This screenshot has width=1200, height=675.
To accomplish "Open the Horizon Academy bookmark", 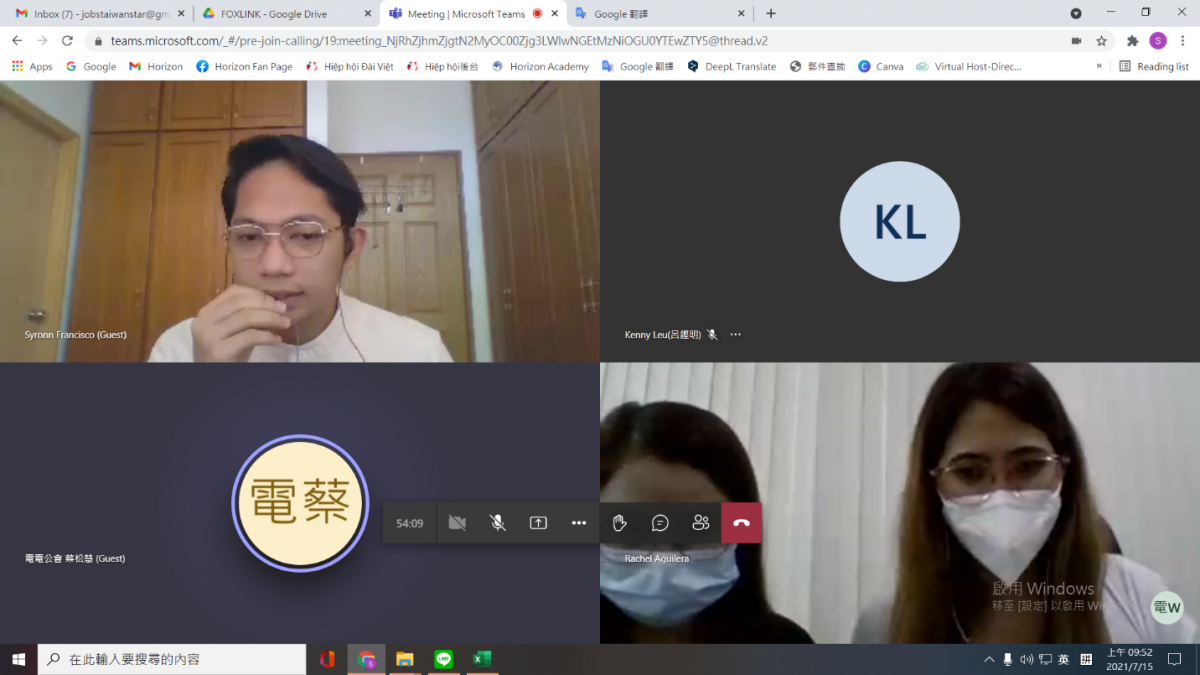I will click(540, 67).
